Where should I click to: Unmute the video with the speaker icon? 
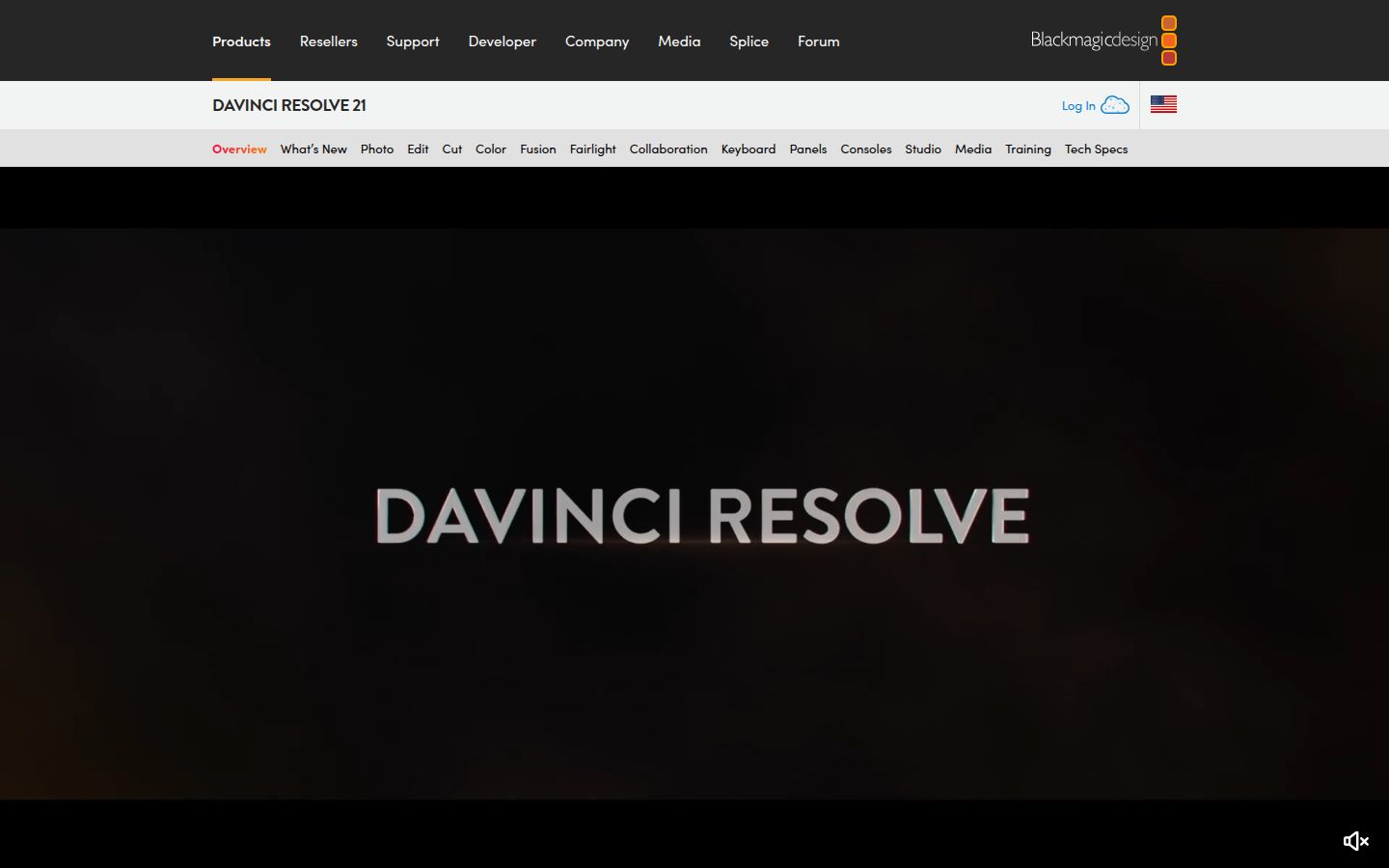pyautogui.click(x=1356, y=841)
